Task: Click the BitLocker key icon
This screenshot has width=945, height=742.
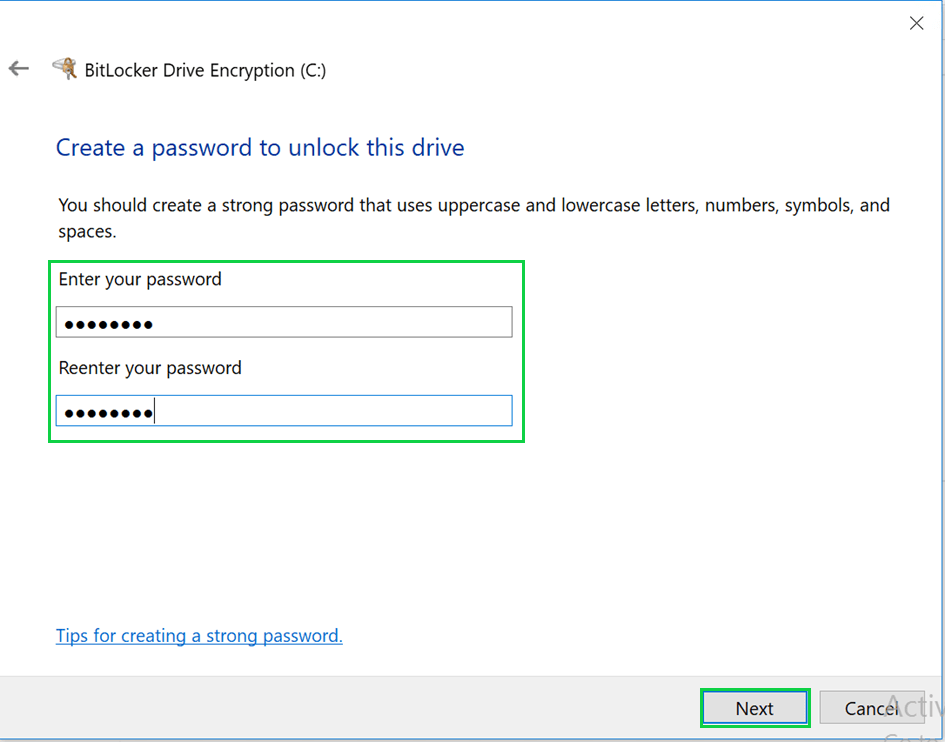Action: pos(65,69)
